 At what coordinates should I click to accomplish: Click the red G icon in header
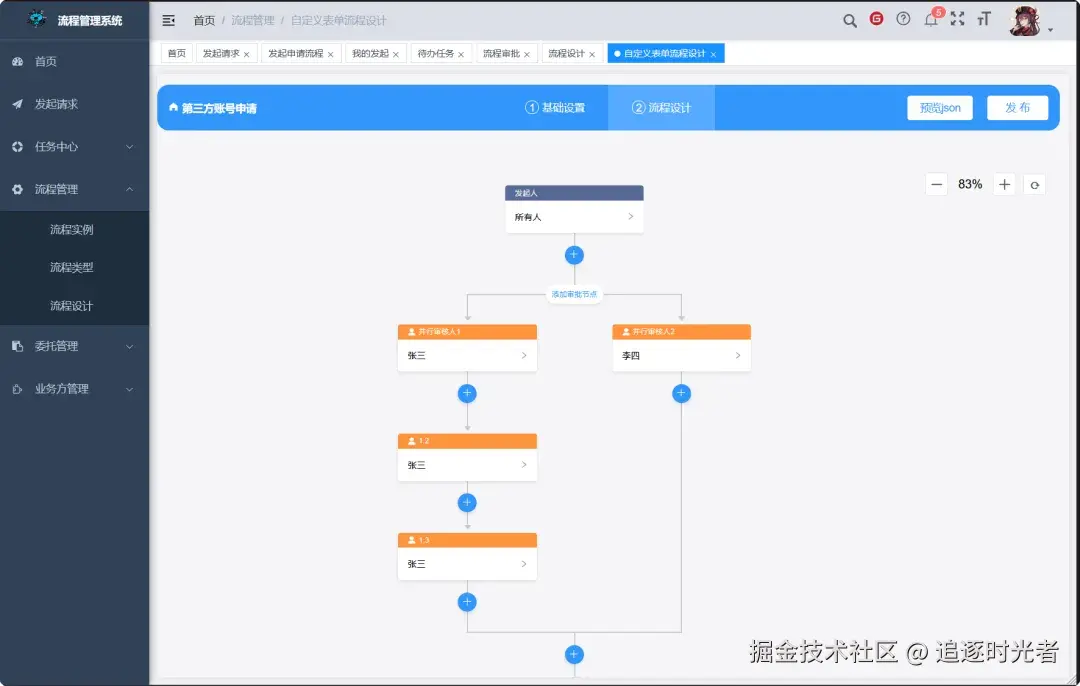point(876,19)
